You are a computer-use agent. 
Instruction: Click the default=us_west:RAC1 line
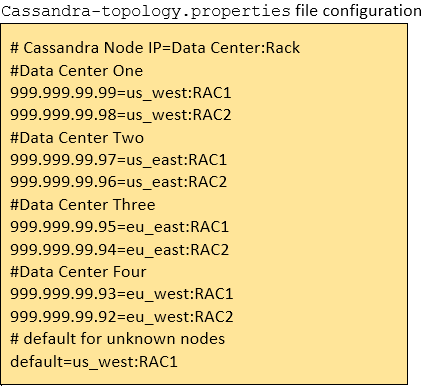pyautogui.click(x=94, y=361)
